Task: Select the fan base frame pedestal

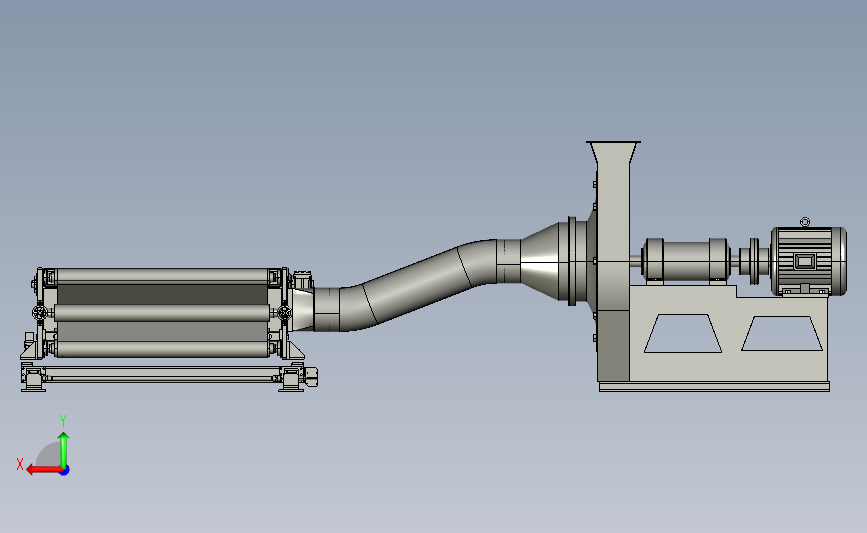Action: click(729, 337)
